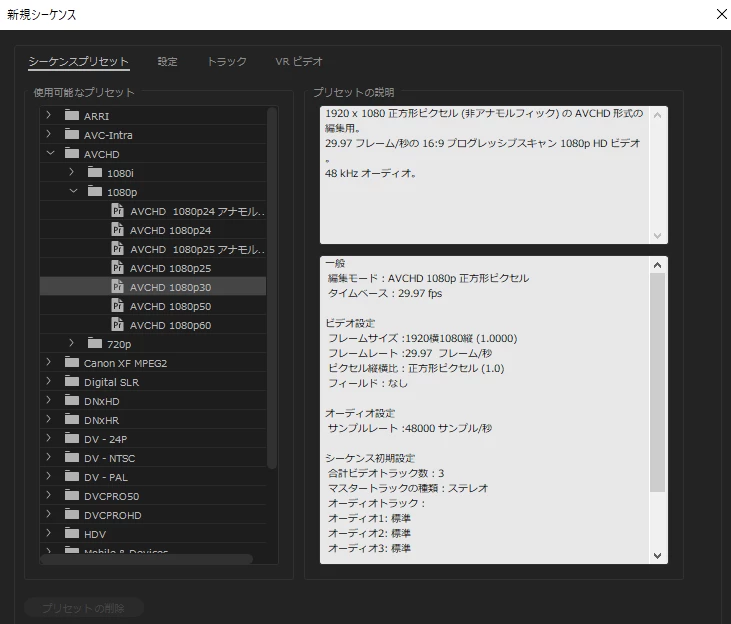Select the AVCHD 1080p50 preset name
731x624 pixels.
(x=171, y=306)
